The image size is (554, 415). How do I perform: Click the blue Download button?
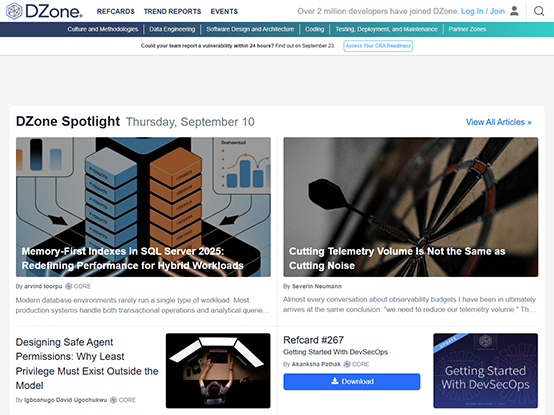pos(352,381)
